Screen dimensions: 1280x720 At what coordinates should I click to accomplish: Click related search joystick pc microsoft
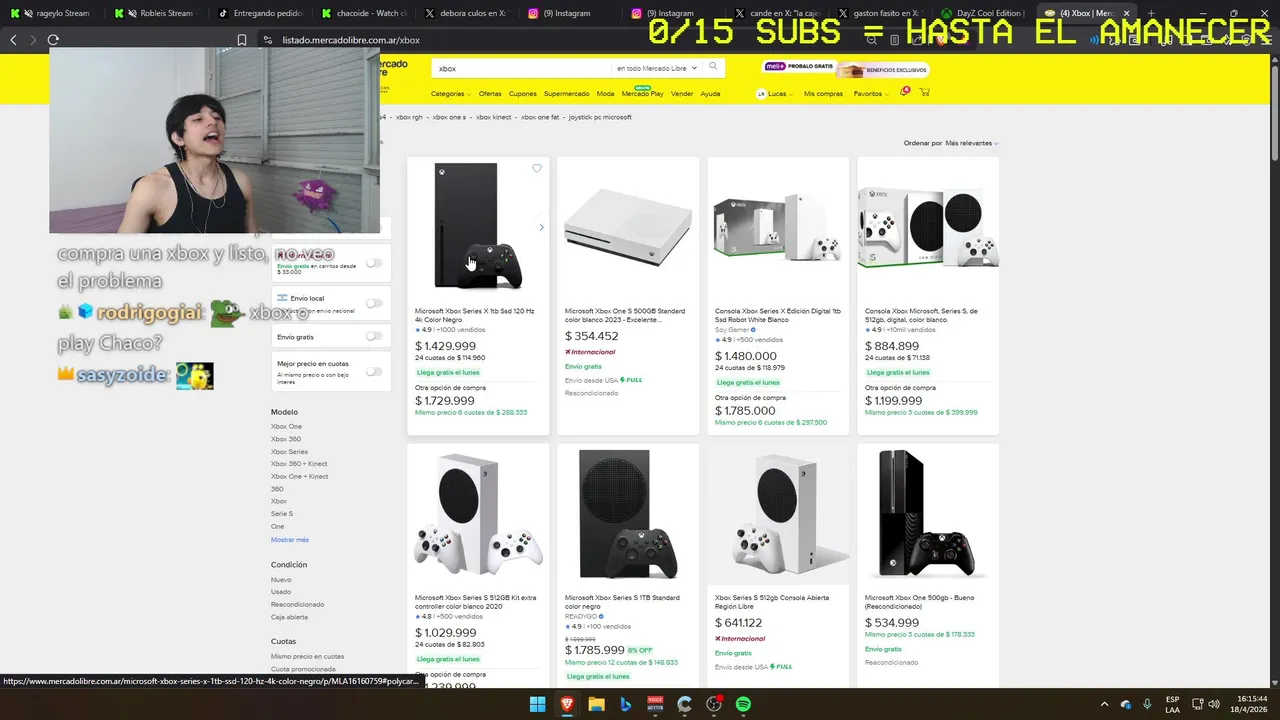pos(600,117)
